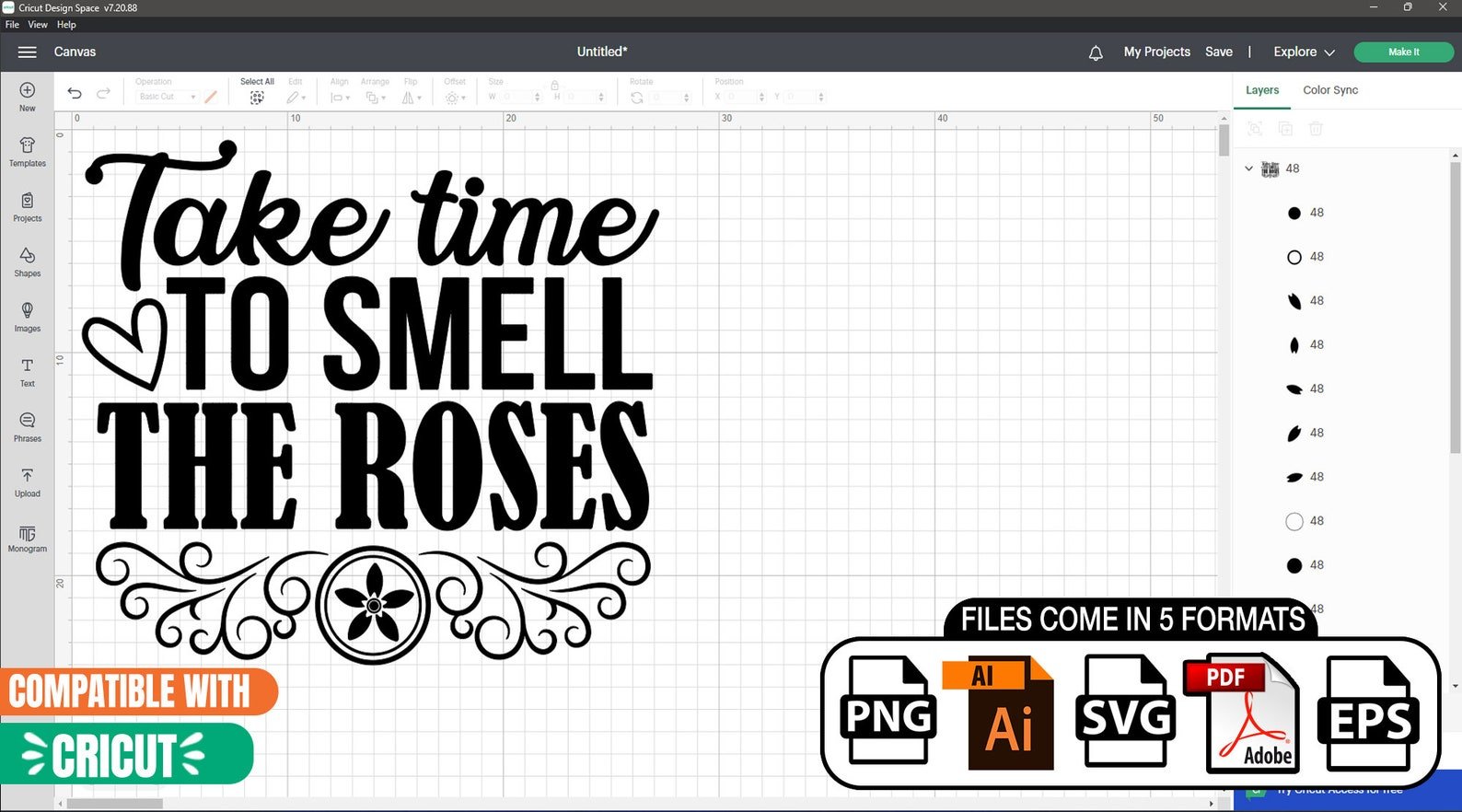The width and height of the screenshot is (1462, 812).
Task: Open the hamburger menu next to Canvas
Action: (28, 52)
